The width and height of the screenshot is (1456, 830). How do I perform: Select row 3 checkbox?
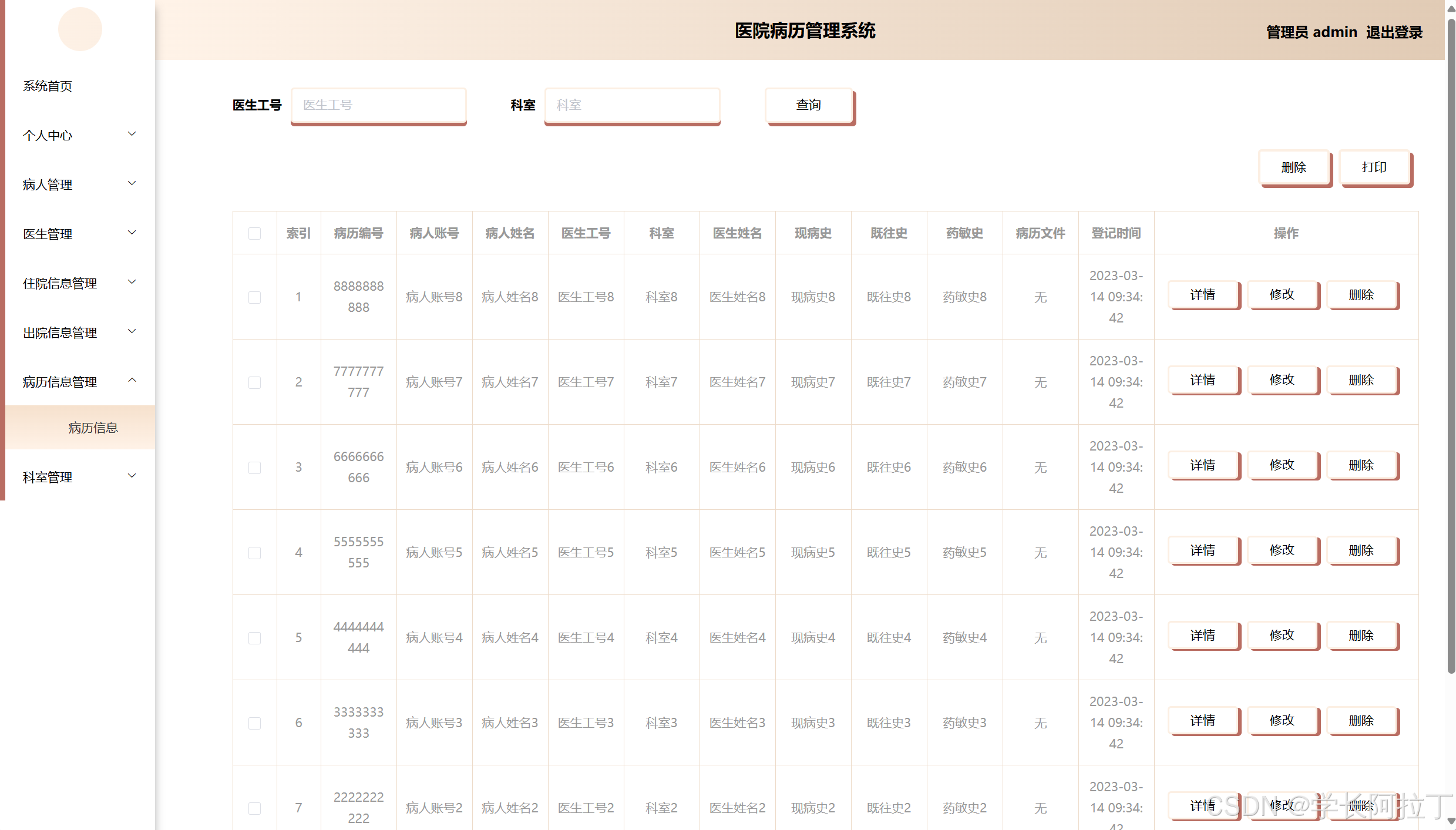254,468
